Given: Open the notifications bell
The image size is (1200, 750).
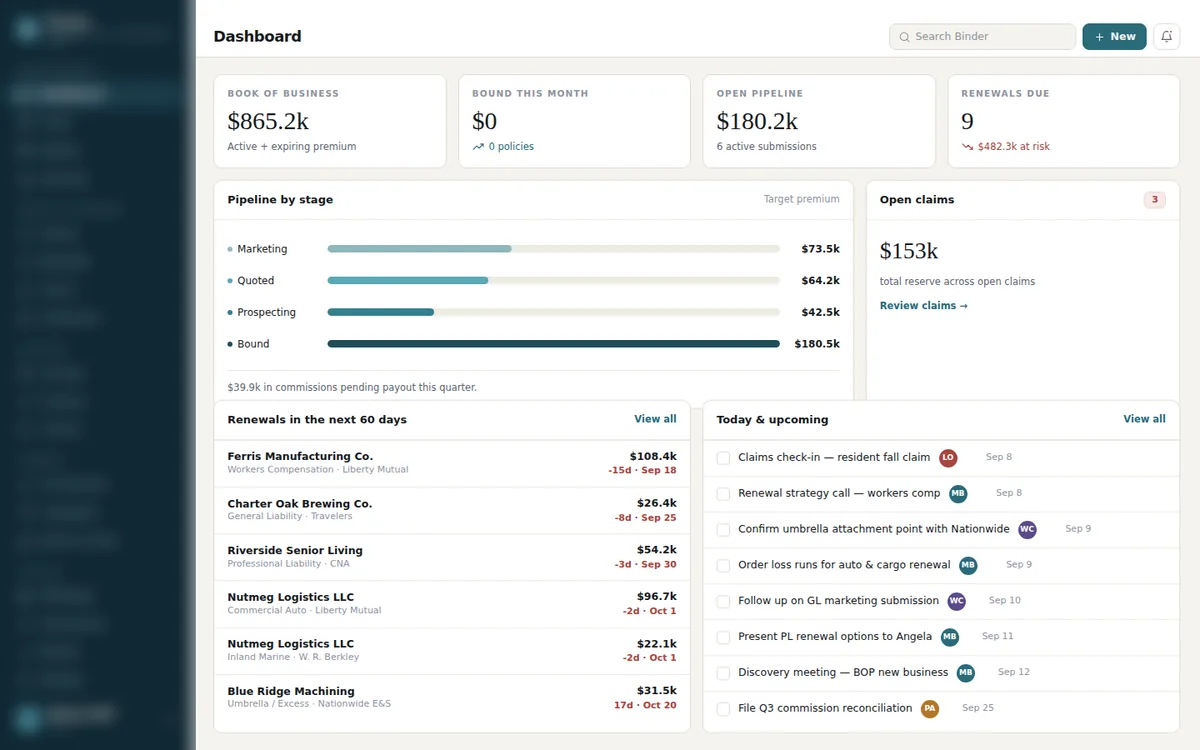Looking at the screenshot, I should pyautogui.click(x=1166, y=37).
